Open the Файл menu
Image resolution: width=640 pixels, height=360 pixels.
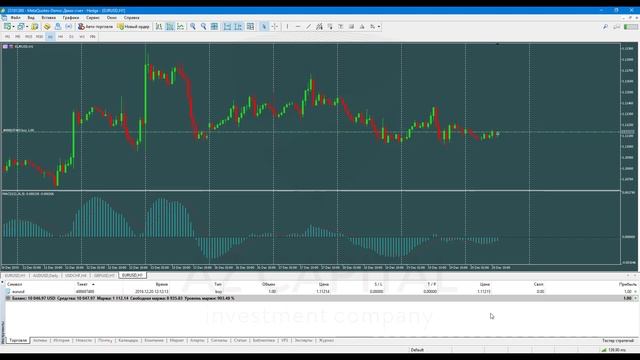16,18
